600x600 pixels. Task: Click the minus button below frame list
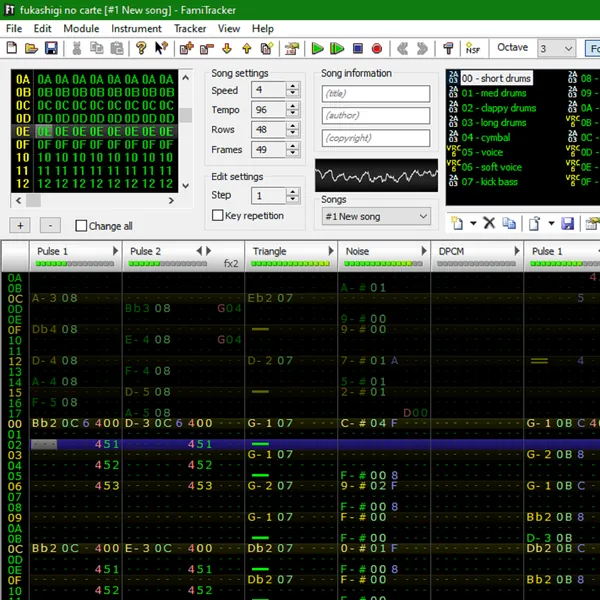click(50, 226)
